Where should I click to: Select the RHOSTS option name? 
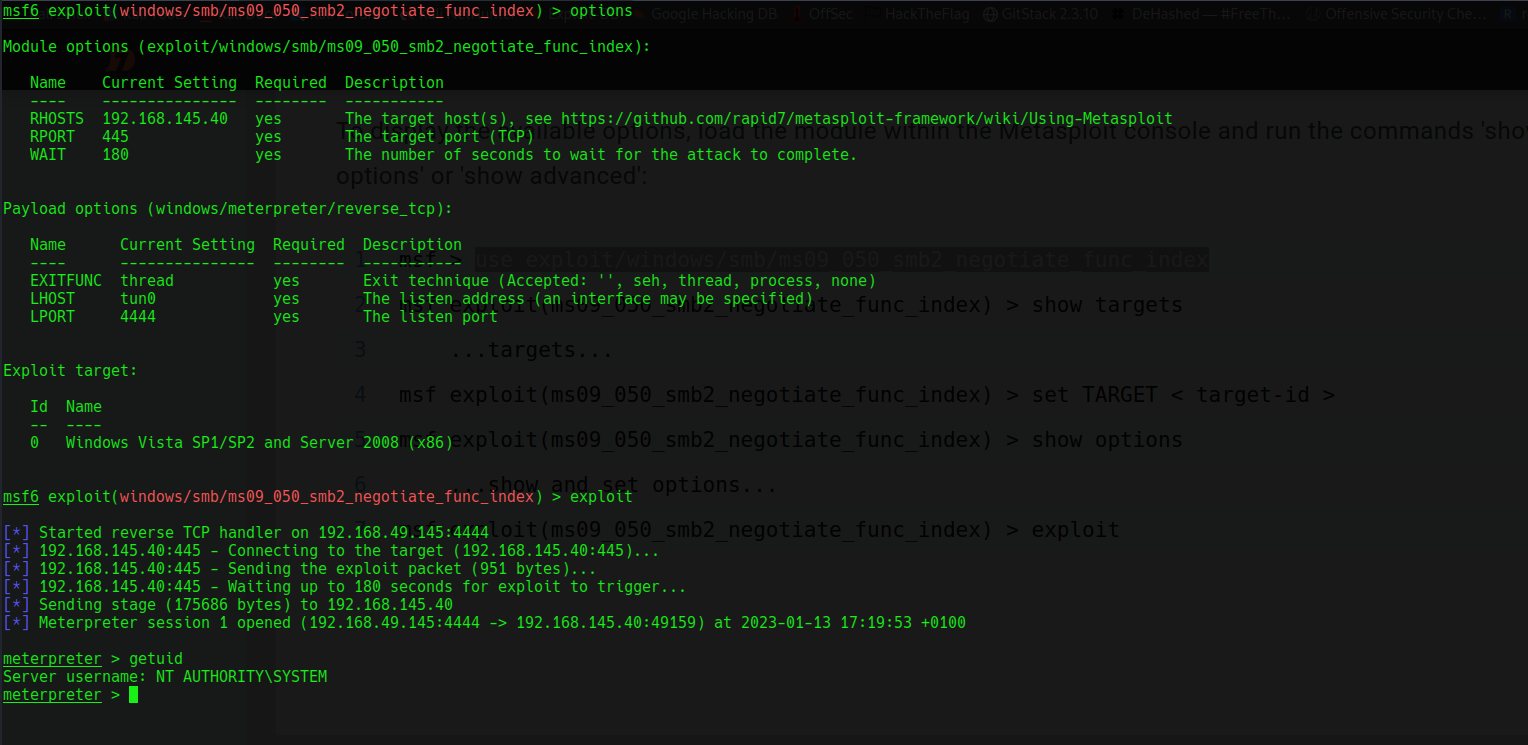coord(57,119)
